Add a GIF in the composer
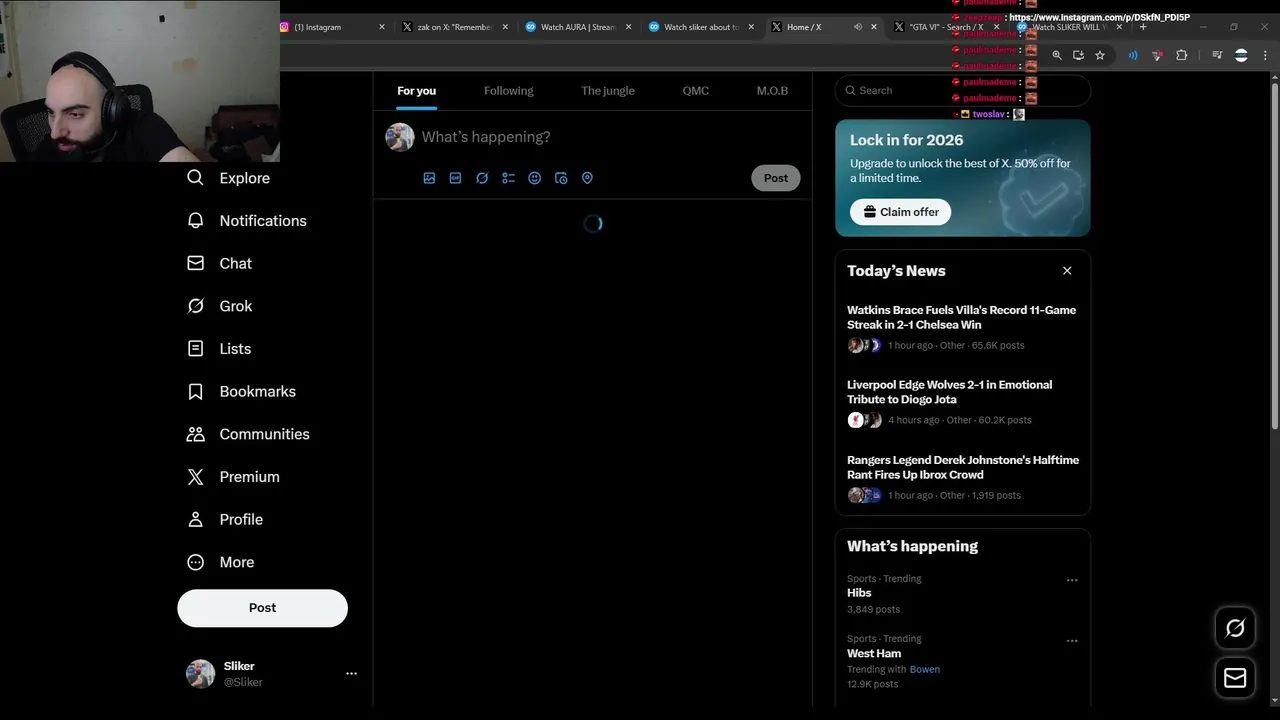This screenshot has width=1280, height=720. [x=455, y=178]
